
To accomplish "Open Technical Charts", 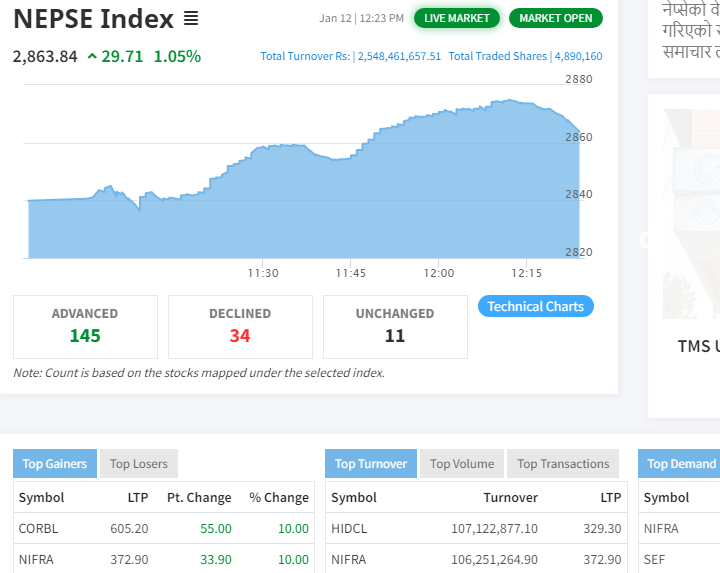I will tap(535, 306).
